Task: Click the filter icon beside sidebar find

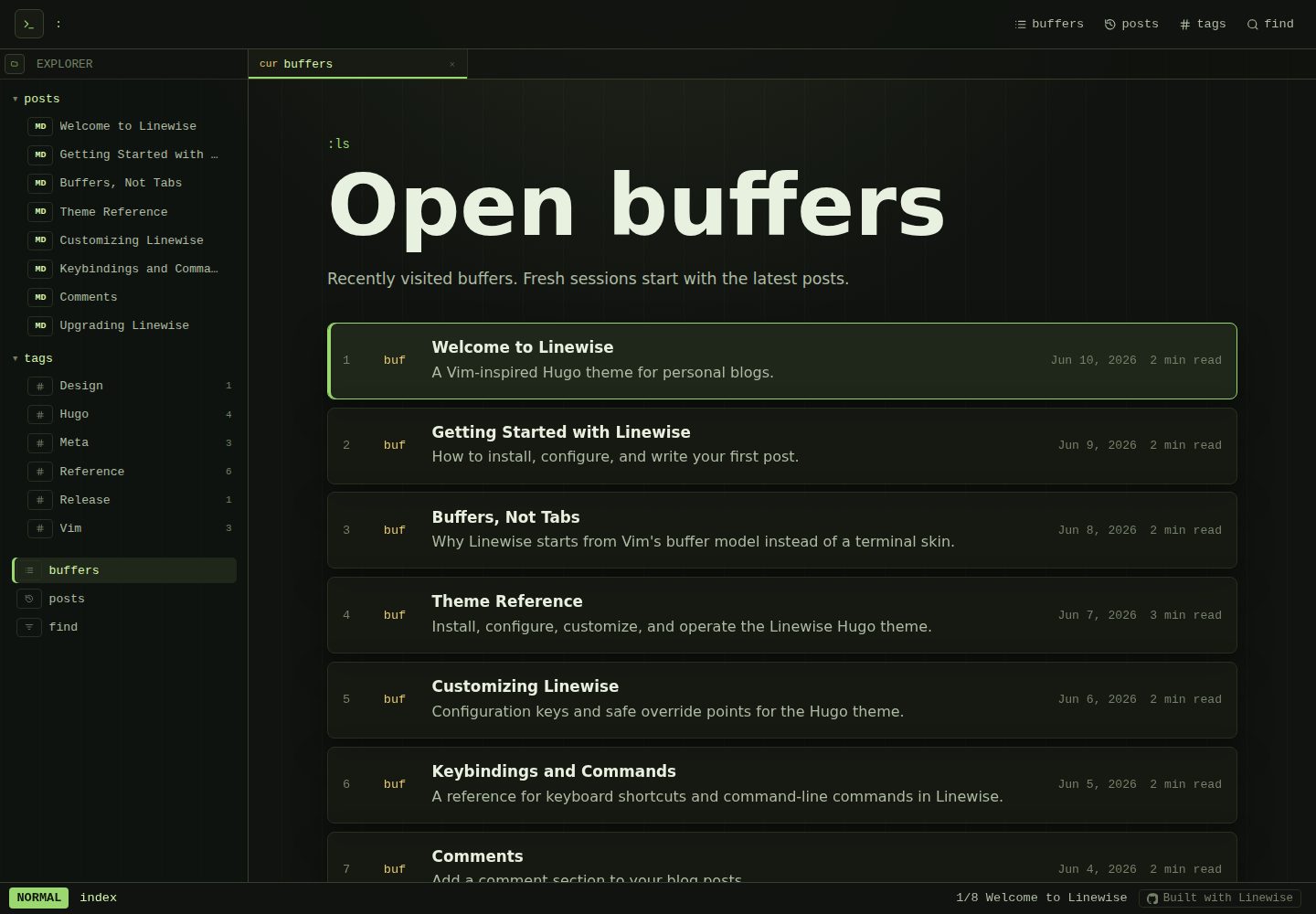Action: [29, 627]
